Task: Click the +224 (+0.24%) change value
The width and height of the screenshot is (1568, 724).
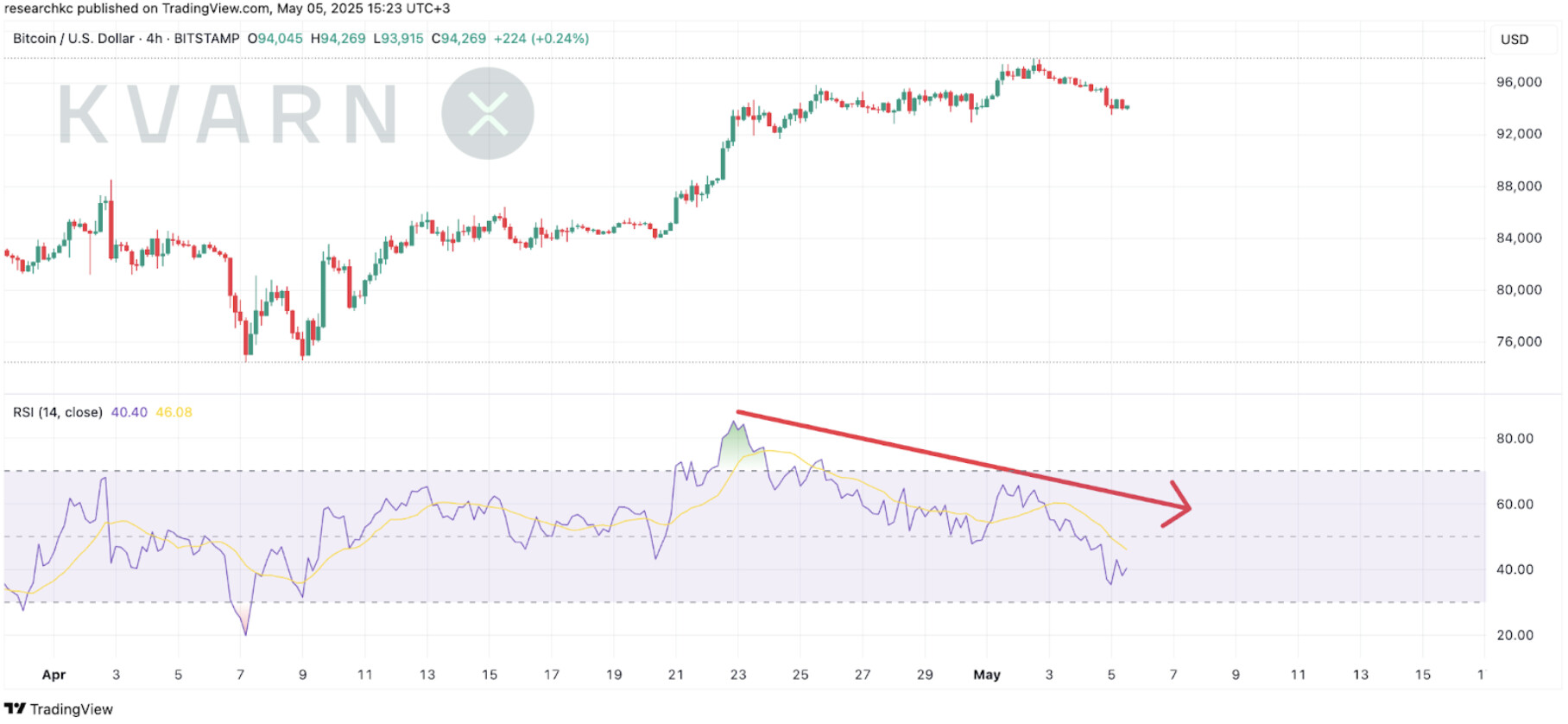Action: tap(541, 39)
